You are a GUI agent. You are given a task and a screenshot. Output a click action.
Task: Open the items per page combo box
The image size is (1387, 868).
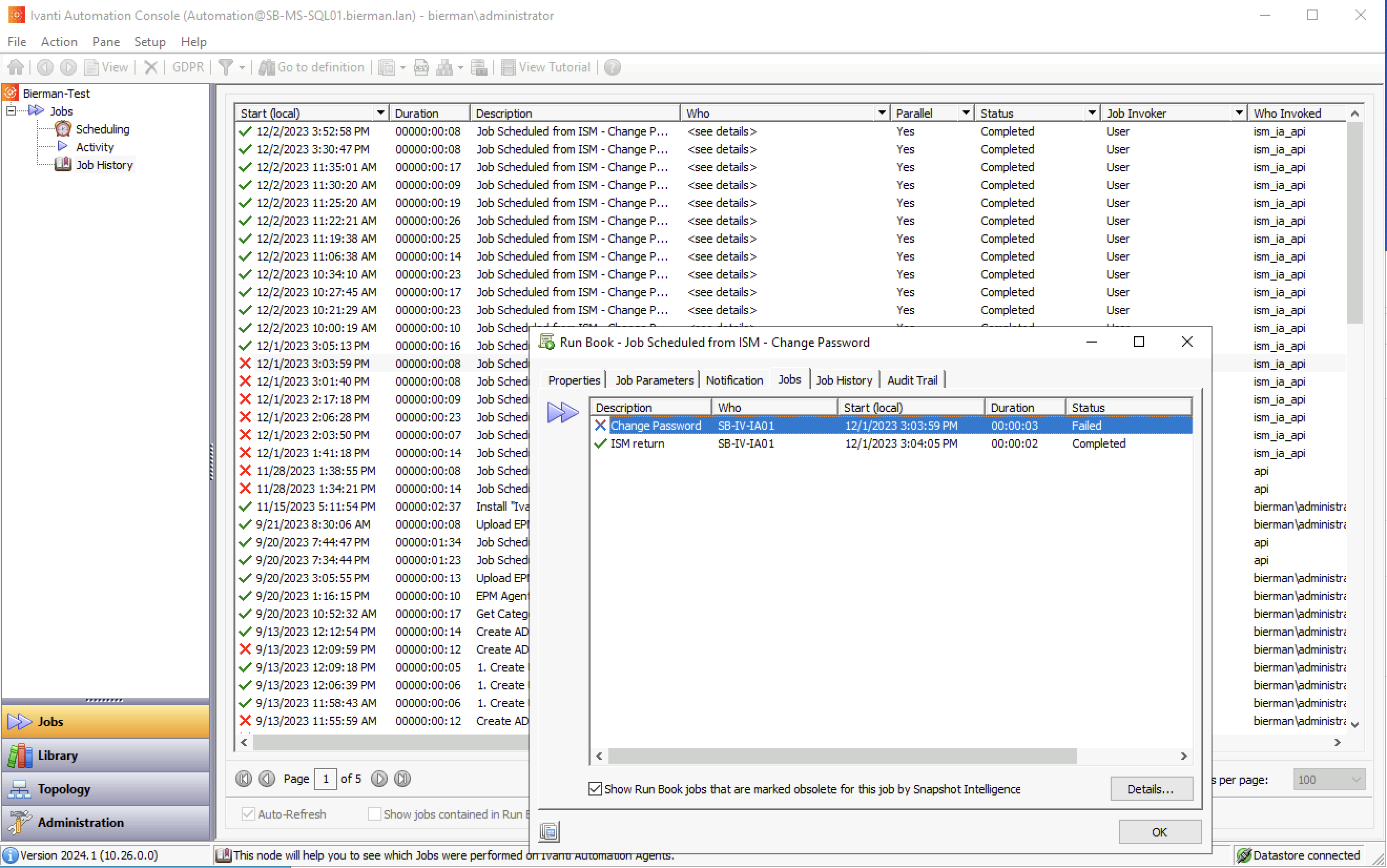[1329, 780]
